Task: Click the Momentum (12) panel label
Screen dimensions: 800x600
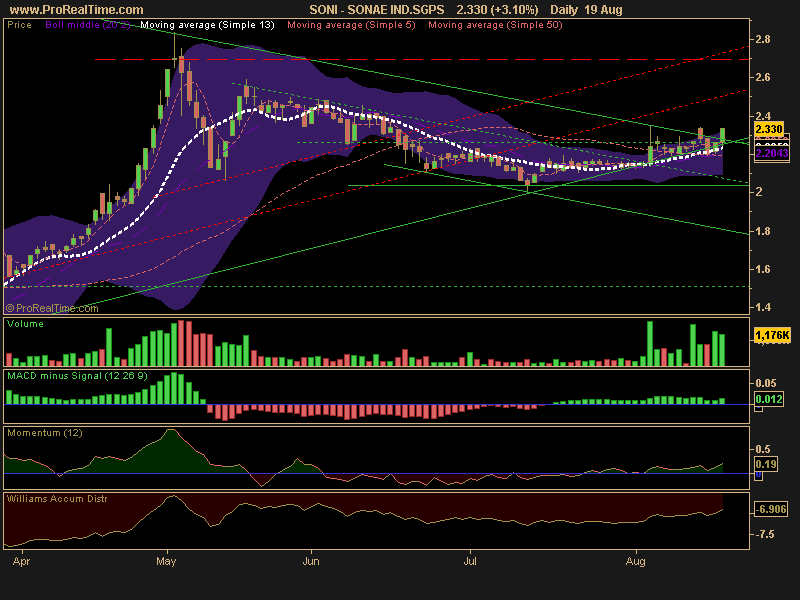Action: [45, 433]
